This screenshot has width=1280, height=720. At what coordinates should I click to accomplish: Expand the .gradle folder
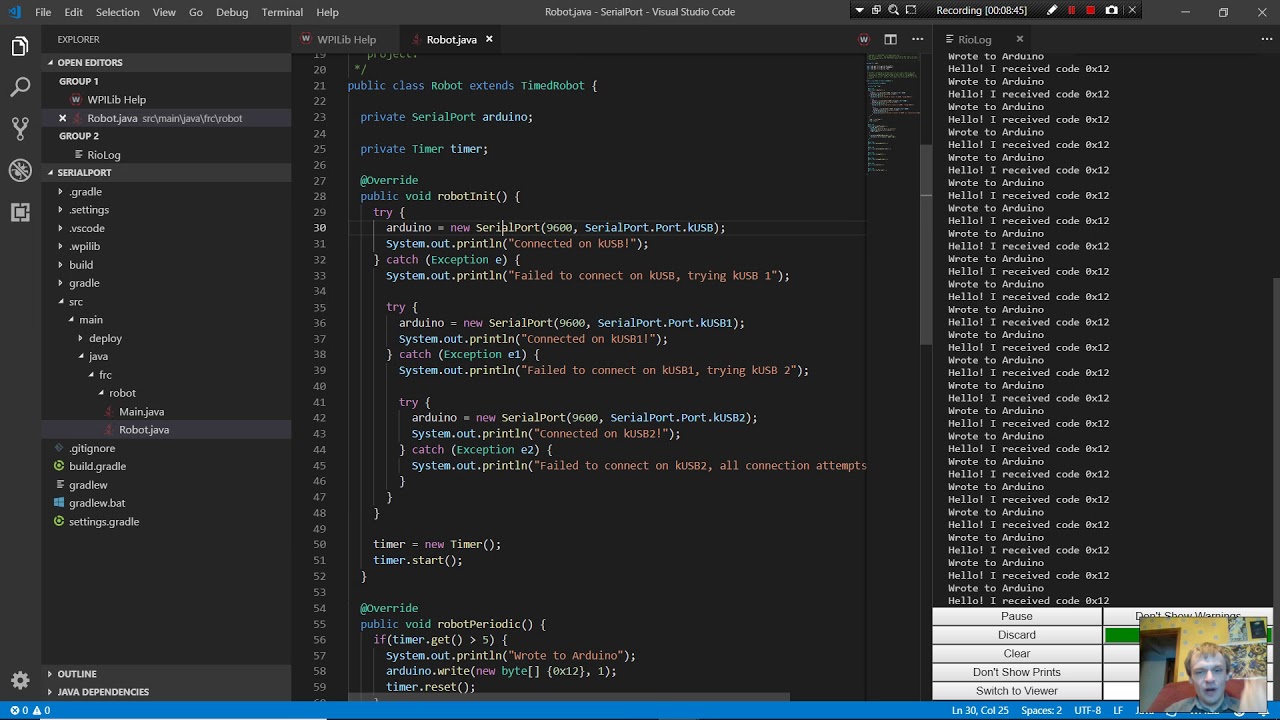tap(85, 192)
